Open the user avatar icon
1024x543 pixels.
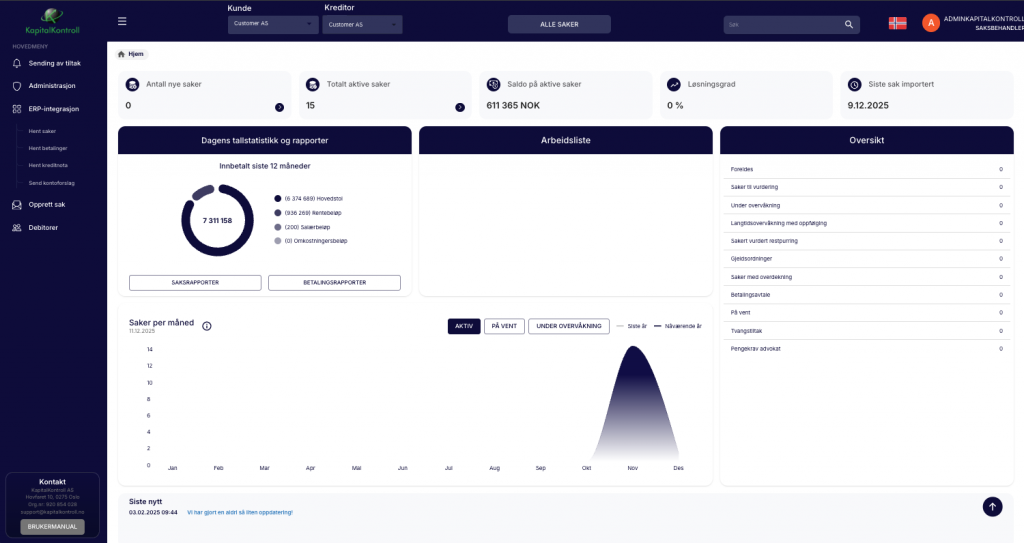[930, 23]
